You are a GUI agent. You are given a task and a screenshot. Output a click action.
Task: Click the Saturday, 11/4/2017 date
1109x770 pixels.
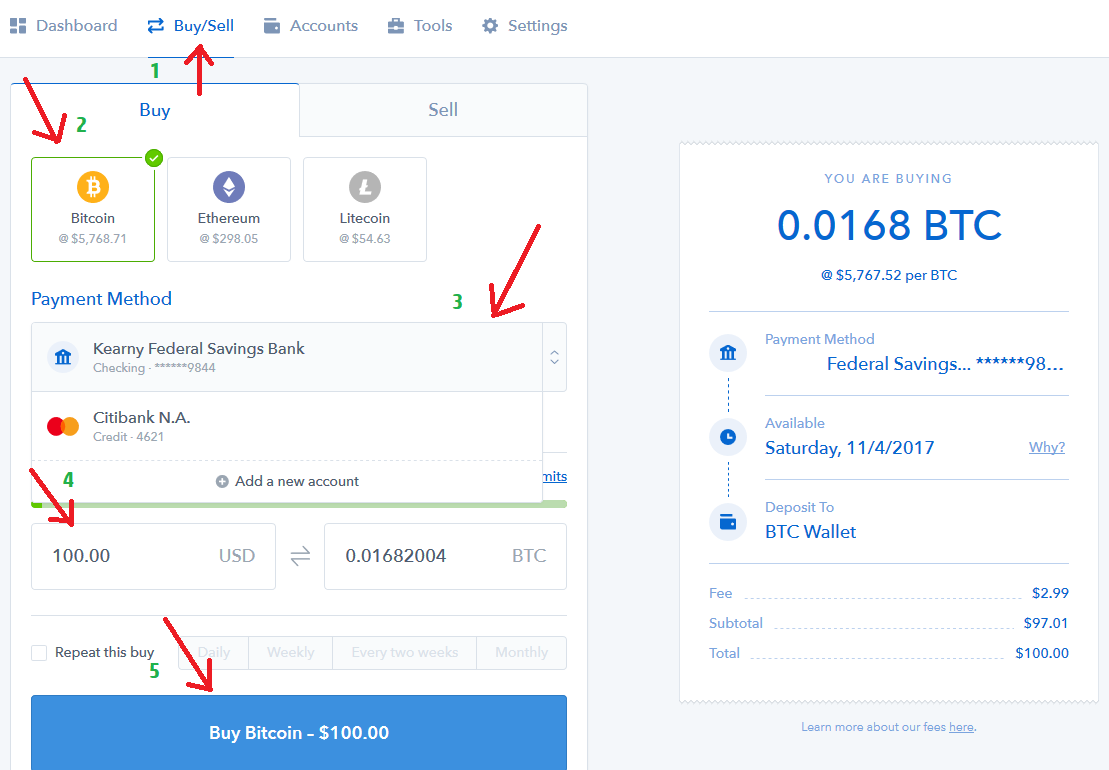coord(849,448)
